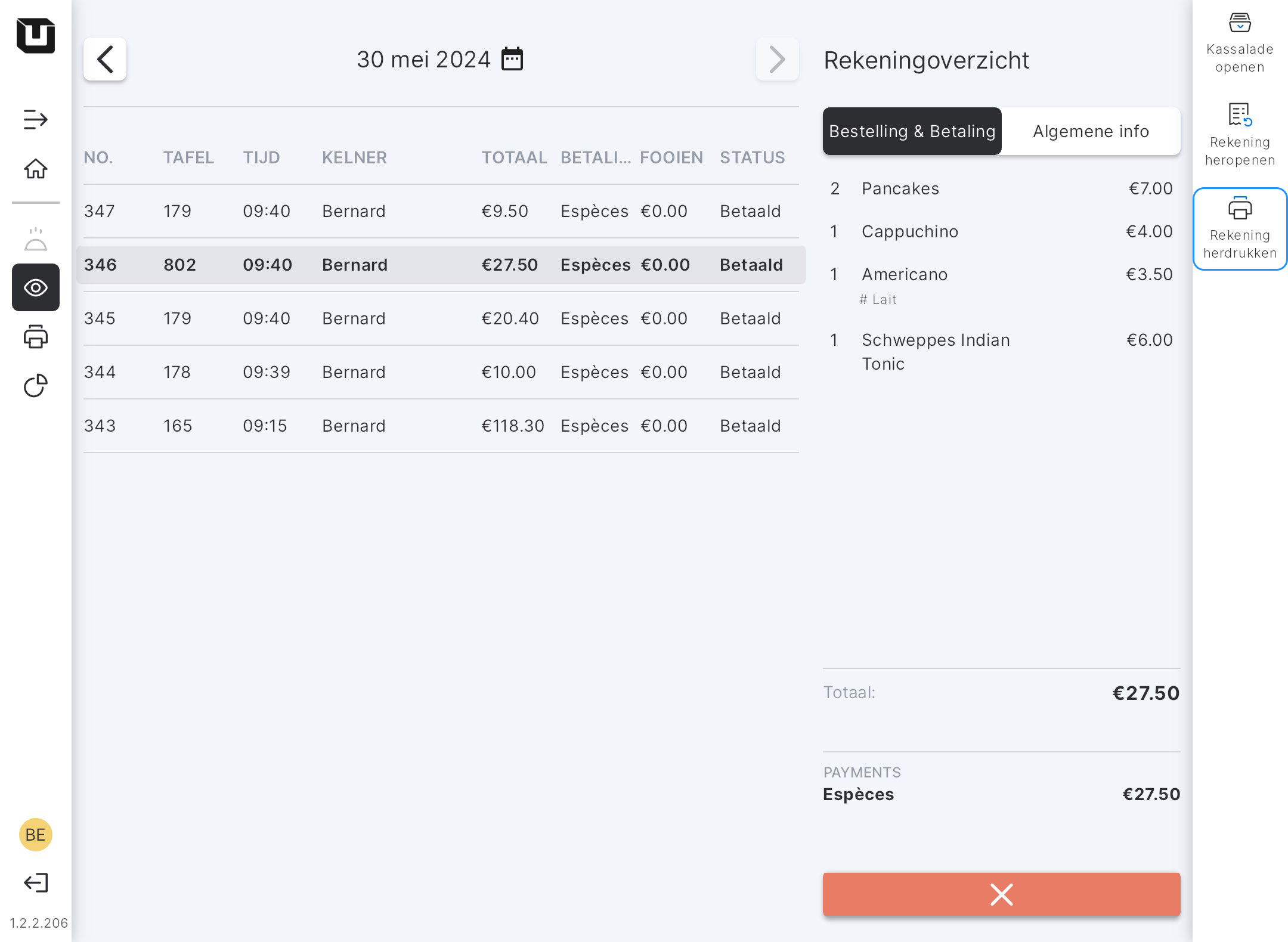Select bill number 347 row

tap(441, 211)
